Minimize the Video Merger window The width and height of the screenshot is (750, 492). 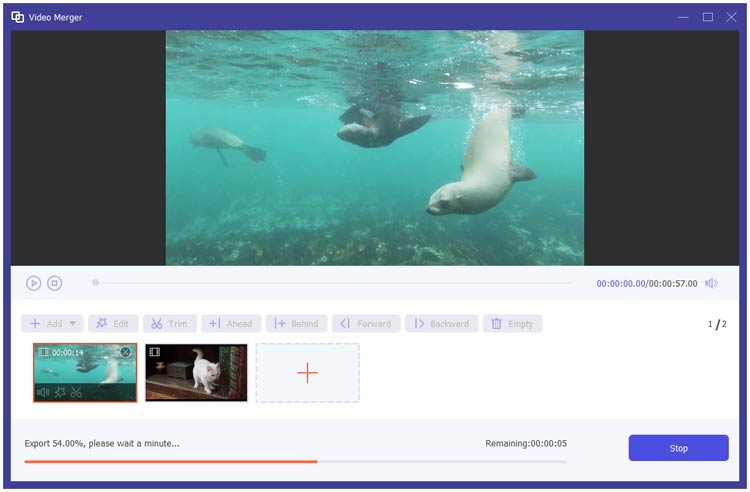[683, 17]
